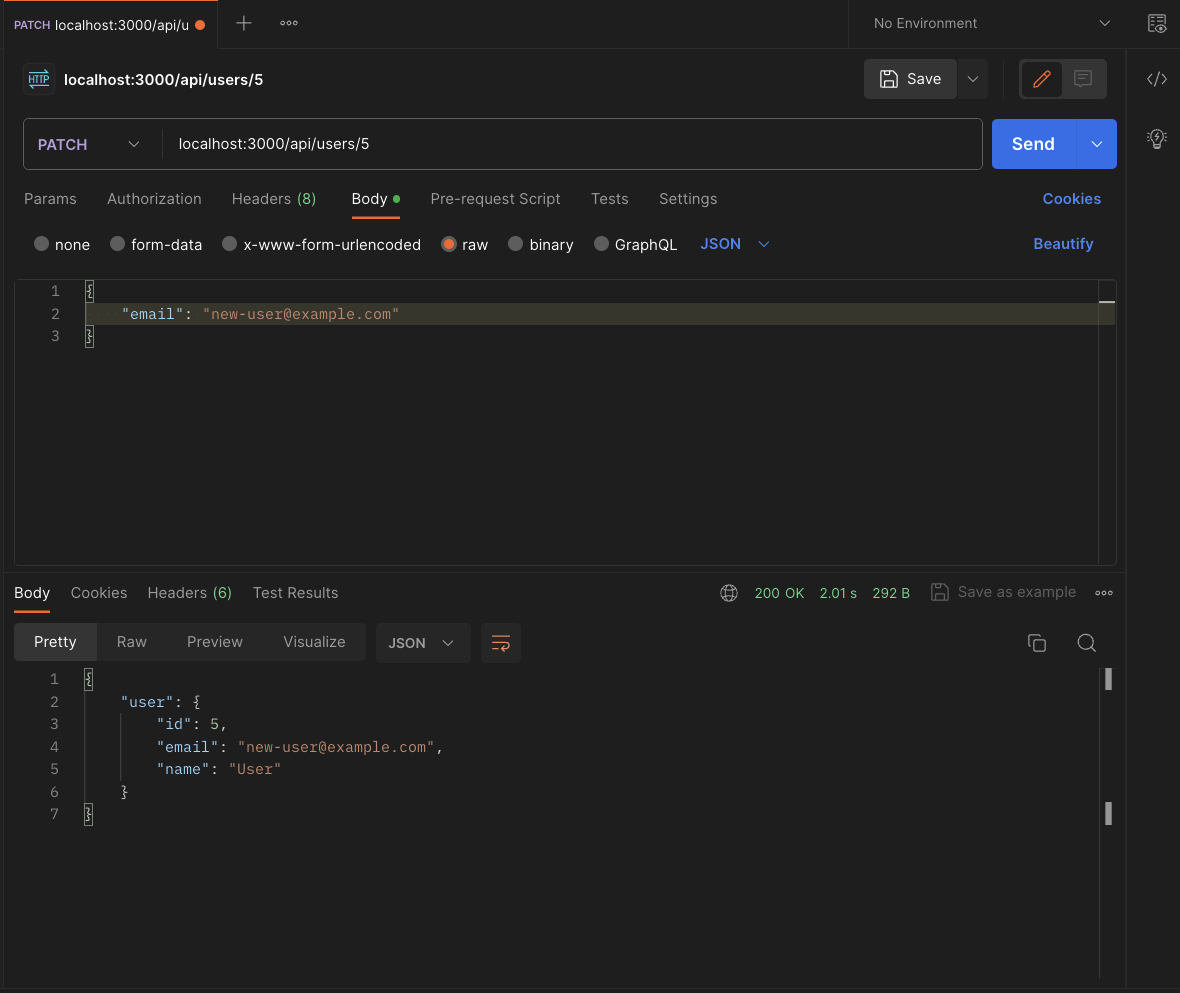Open a new request tab with plus icon
The height and width of the screenshot is (993, 1180).
[x=244, y=23]
